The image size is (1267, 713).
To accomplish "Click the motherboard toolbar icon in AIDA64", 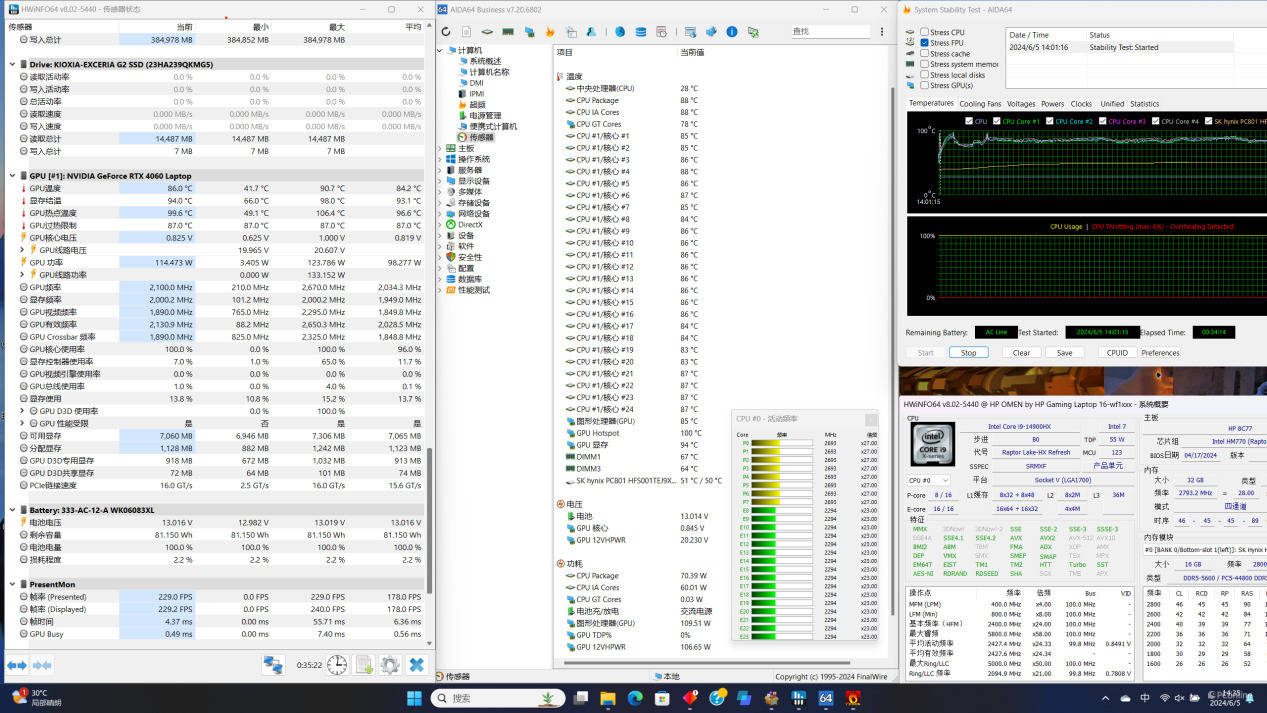I will pyautogui.click(x=487, y=32).
